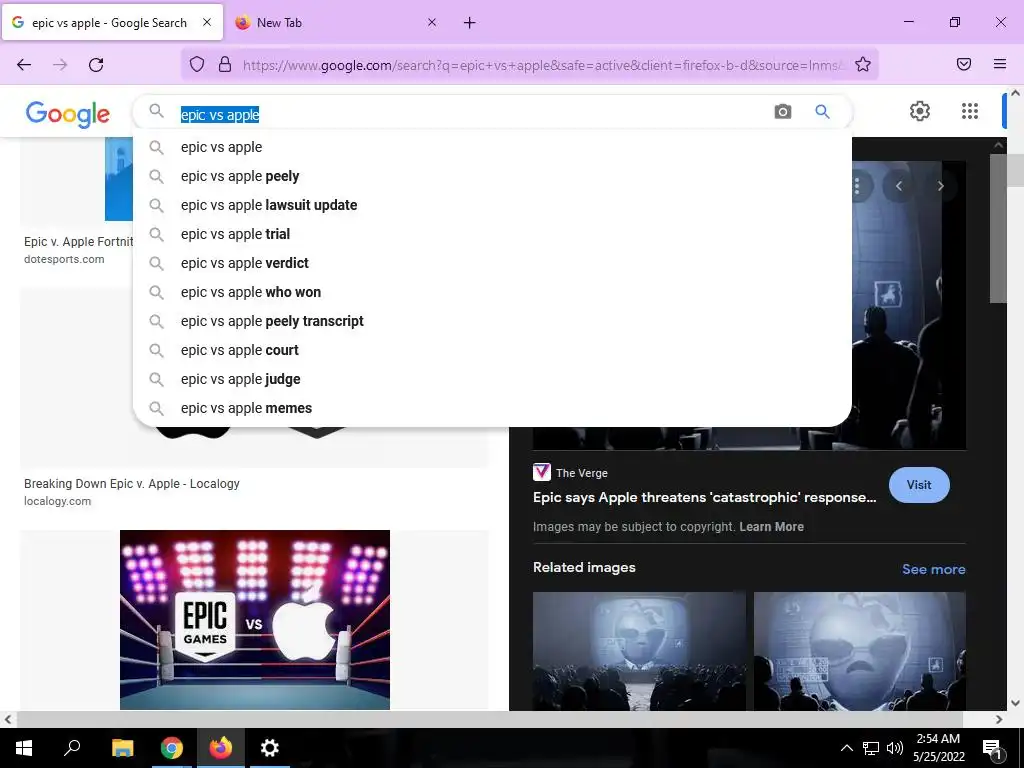This screenshot has height=768, width=1024.
Task: Open taskbar search magnifier
Action: point(72,748)
